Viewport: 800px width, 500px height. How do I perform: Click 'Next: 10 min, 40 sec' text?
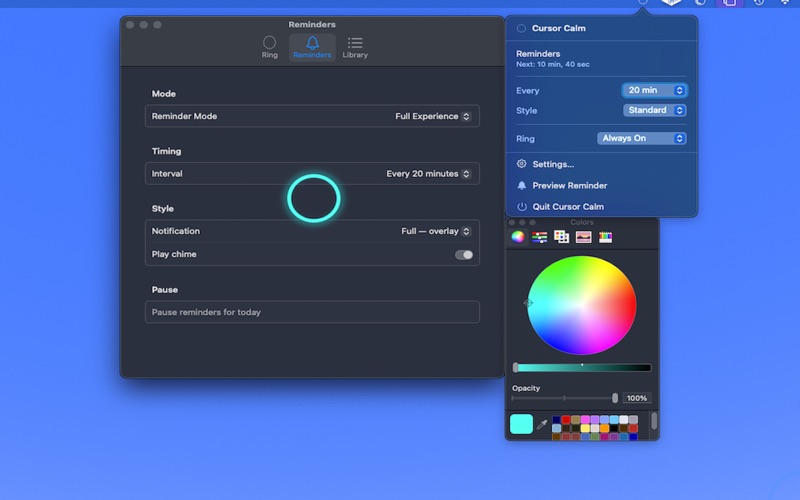coord(553,64)
